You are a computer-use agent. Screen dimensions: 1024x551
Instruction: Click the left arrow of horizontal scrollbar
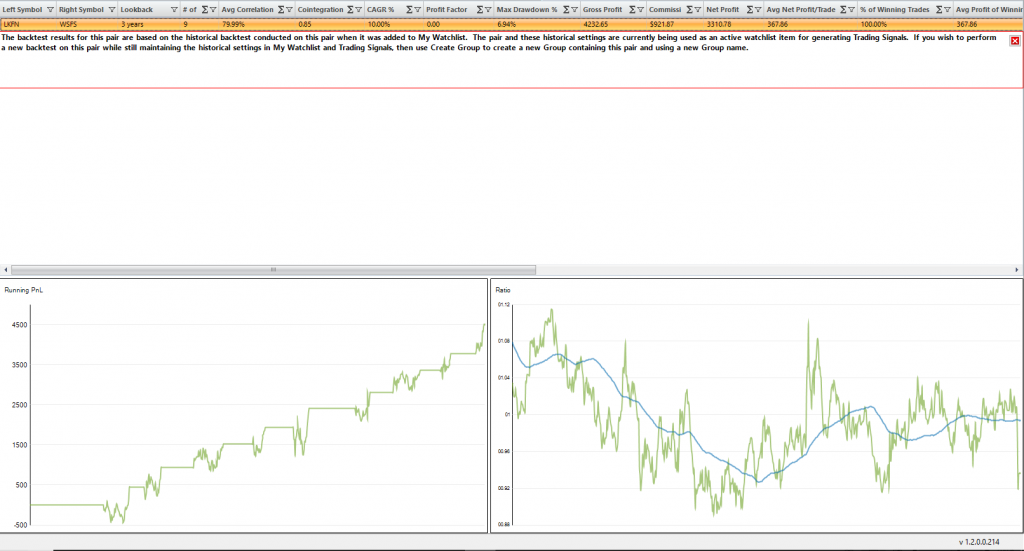6,269
